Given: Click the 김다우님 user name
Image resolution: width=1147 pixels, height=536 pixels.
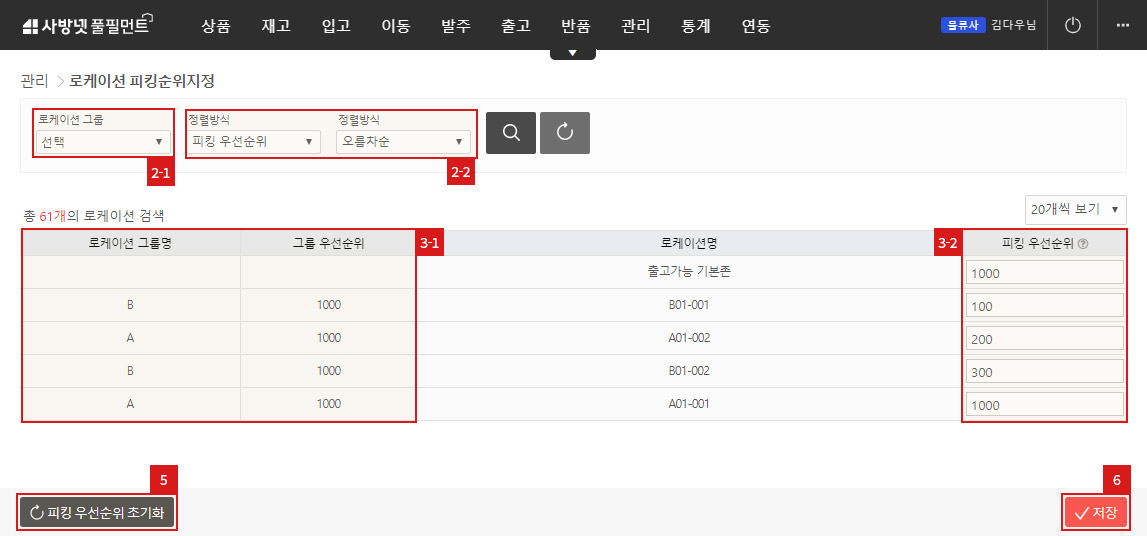Looking at the screenshot, I should pyautogui.click(x=1014, y=25).
